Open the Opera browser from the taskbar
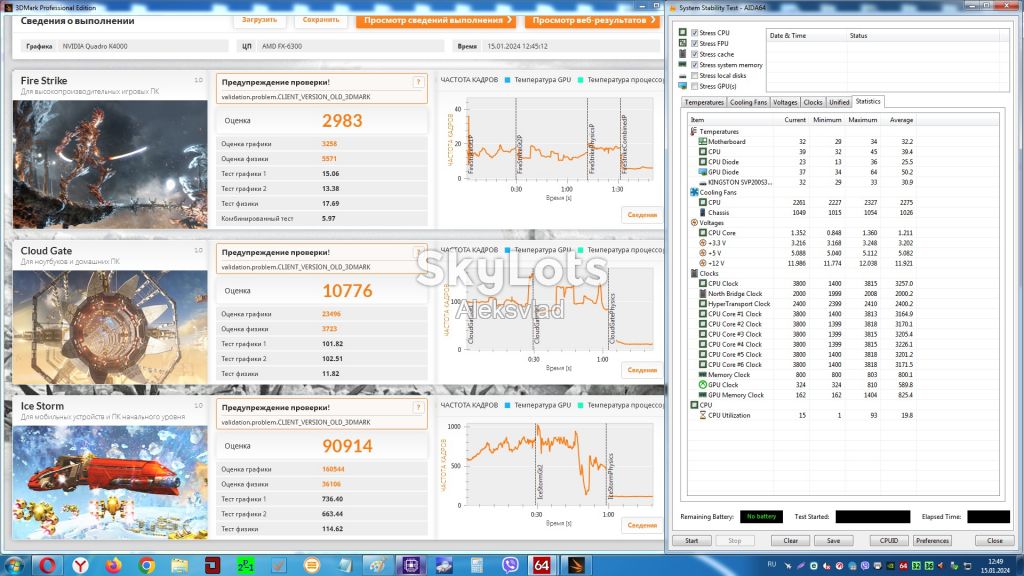The width and height of the screenshot is (1024, 576). point(47,565)
